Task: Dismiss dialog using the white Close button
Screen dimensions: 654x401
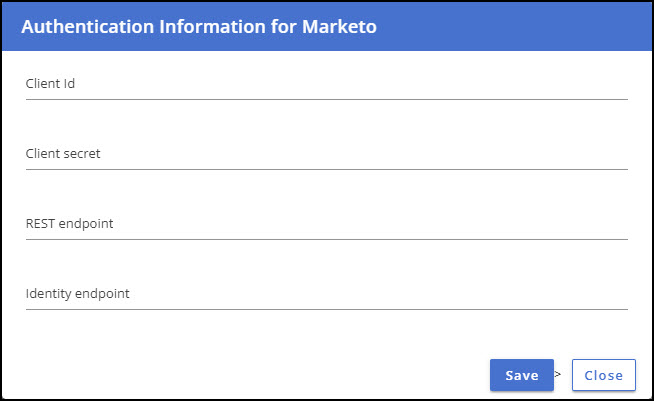Action: [x=604, y=375]
